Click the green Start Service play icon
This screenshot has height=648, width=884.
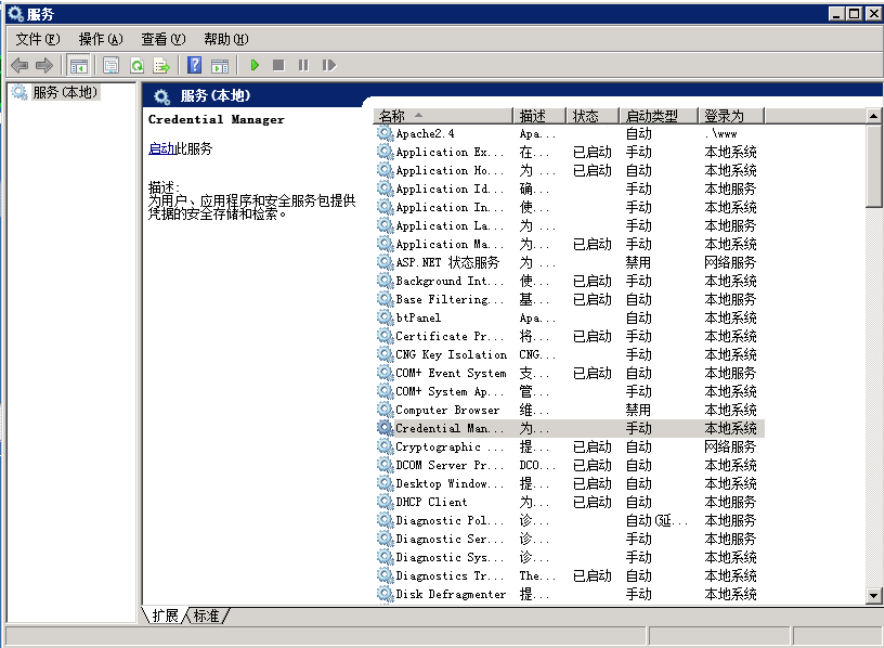254,65
